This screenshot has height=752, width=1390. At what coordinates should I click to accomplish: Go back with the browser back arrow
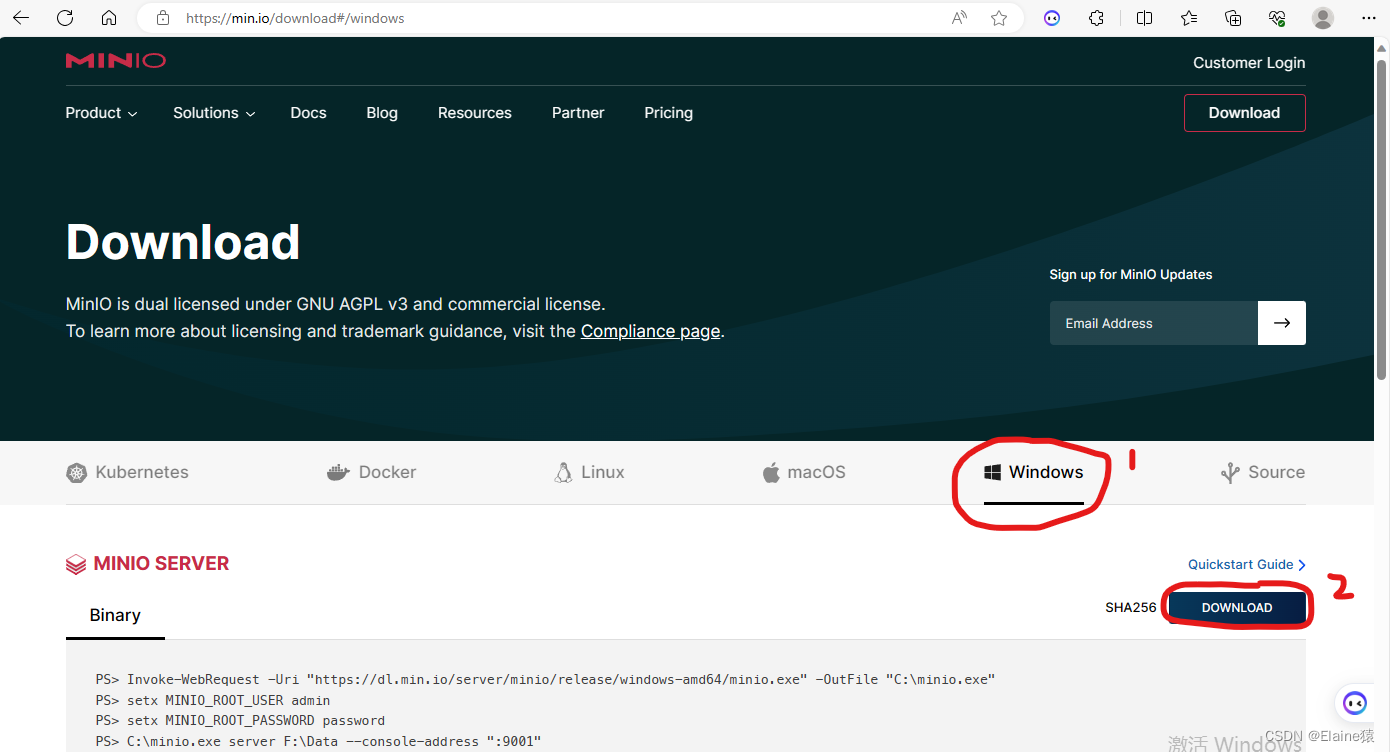click(x=20, y=18)
